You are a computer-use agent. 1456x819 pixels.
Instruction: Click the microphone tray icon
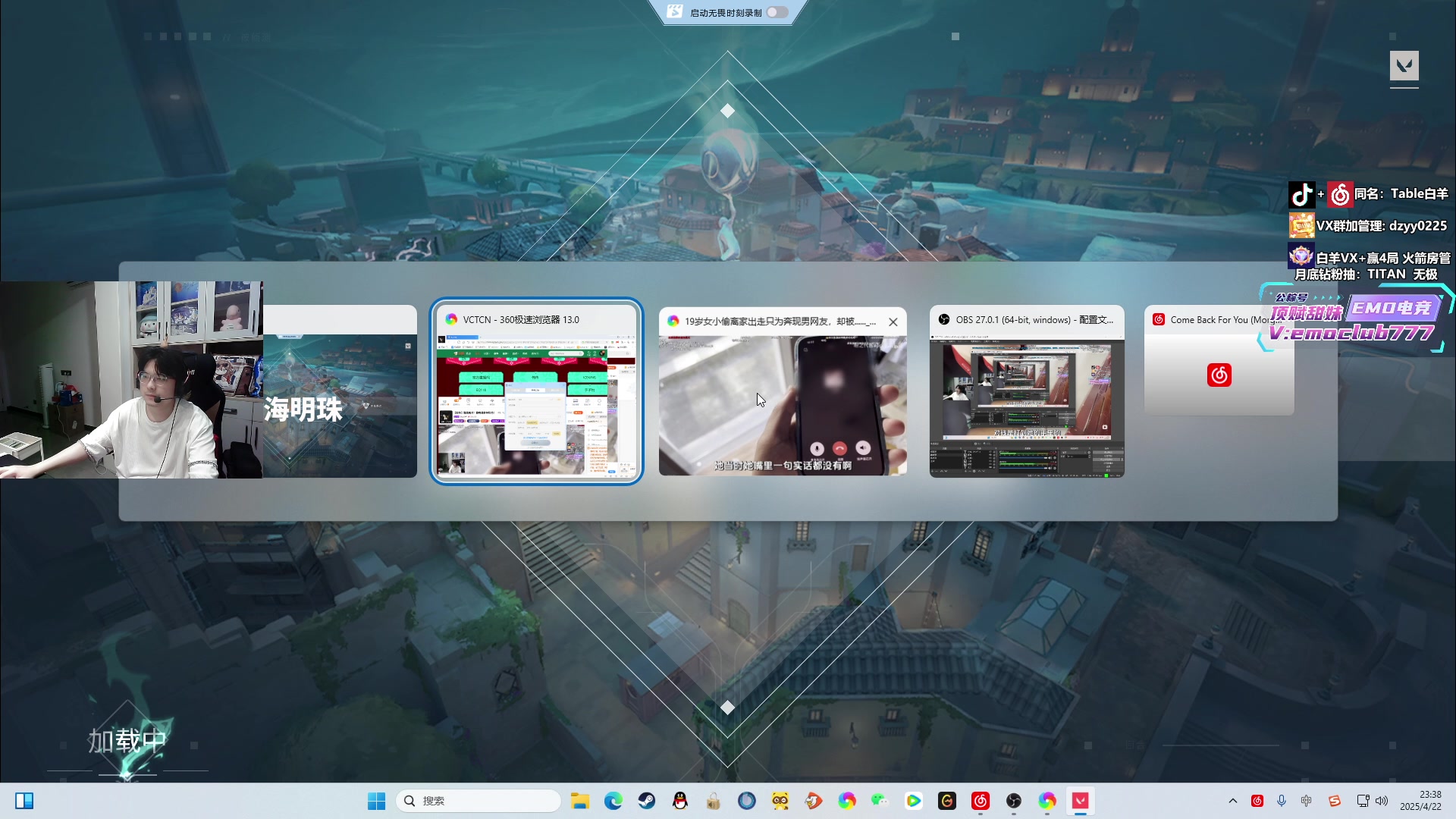tap(1282, 801)
